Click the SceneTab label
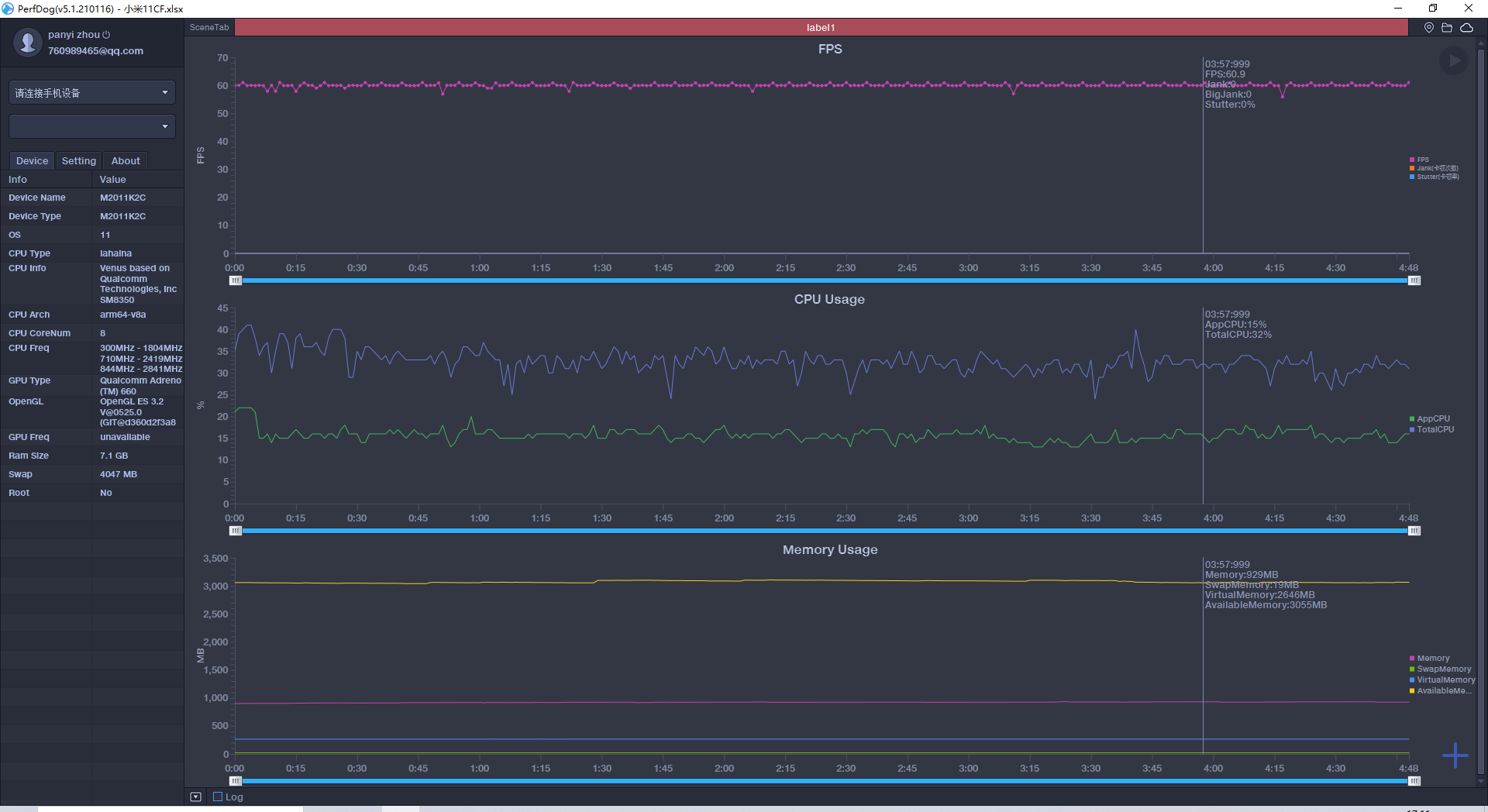Screen dimensions: 1488x812 209,27
